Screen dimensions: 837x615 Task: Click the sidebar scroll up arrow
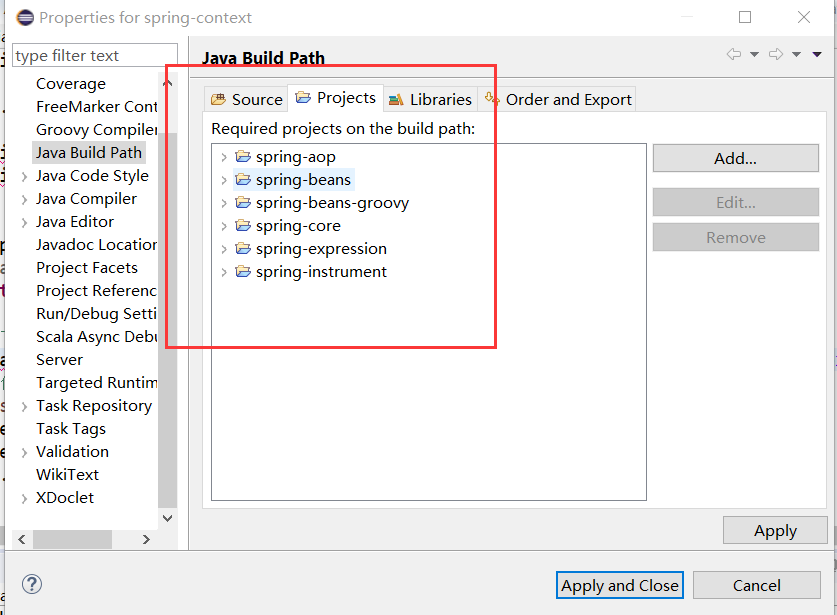click(168, 83)
